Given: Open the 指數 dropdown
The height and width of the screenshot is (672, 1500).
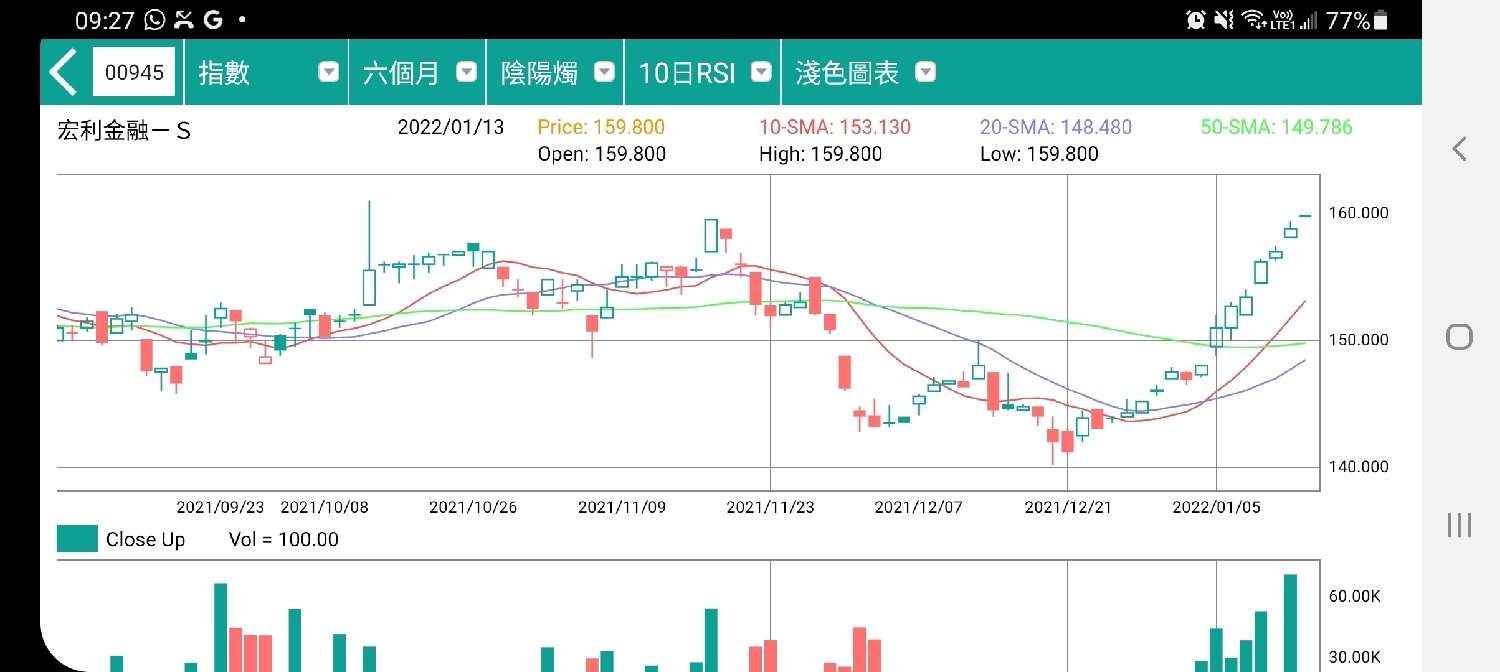Looking at the screenshot, I should click(267, 73).
